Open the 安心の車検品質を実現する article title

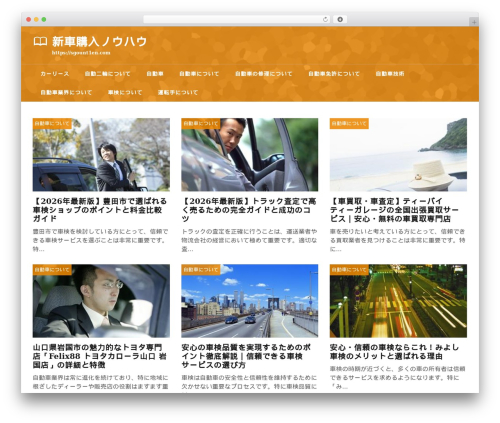coord(246,356)
